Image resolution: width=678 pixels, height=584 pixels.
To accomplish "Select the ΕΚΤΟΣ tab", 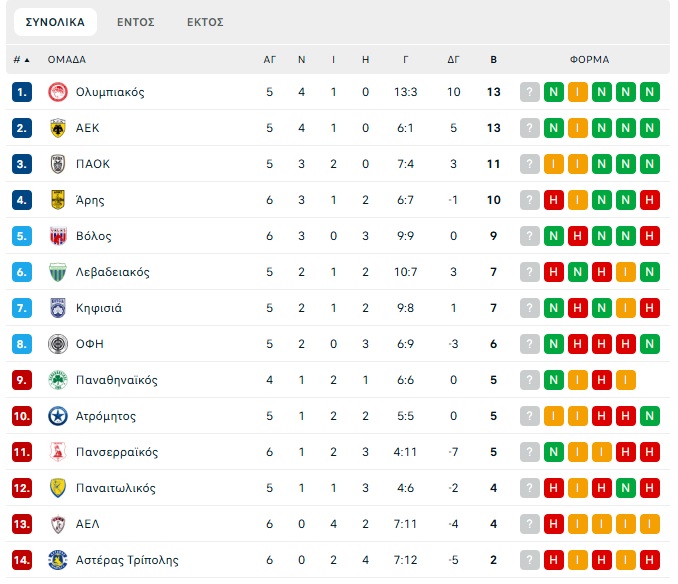I will coord(205,22).
